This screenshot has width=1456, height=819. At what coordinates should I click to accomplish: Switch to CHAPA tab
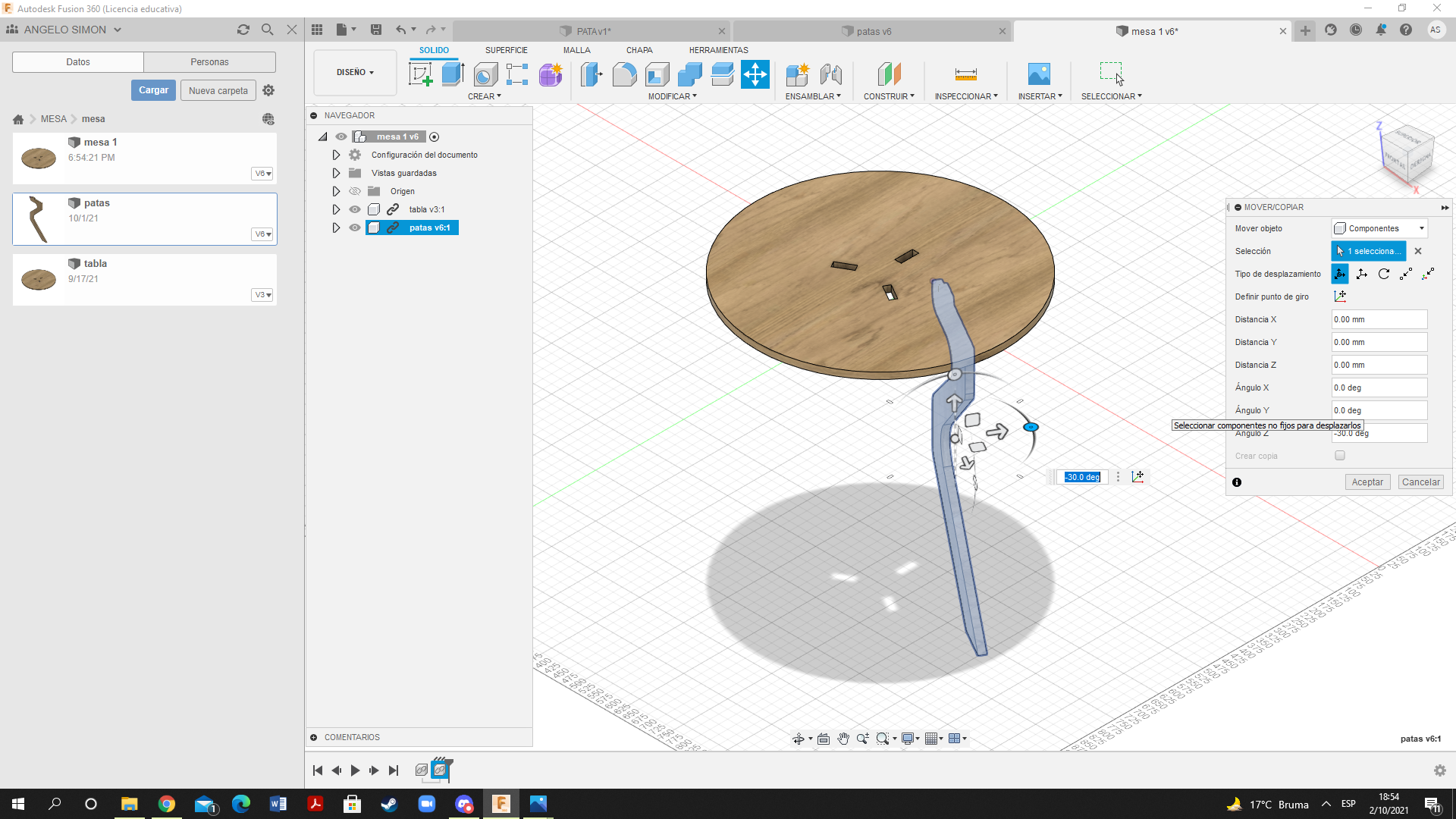tap(639, 50)
